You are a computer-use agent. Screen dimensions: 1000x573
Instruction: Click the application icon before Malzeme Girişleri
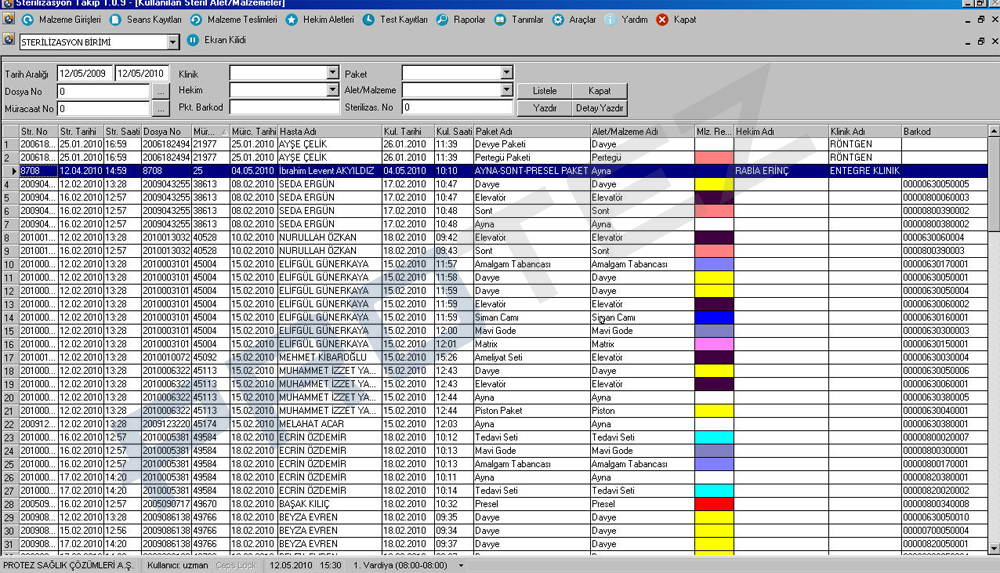click(8, 19)
